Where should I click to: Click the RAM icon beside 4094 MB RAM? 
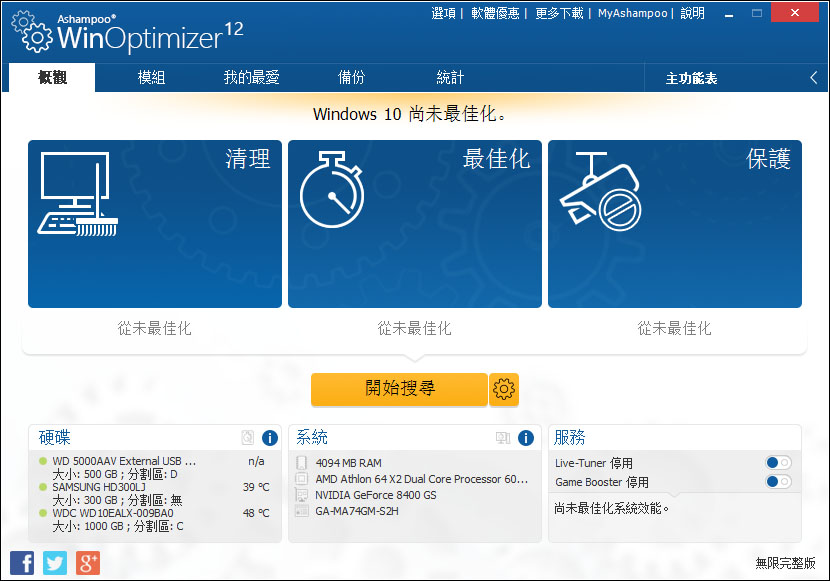(301, 463)
